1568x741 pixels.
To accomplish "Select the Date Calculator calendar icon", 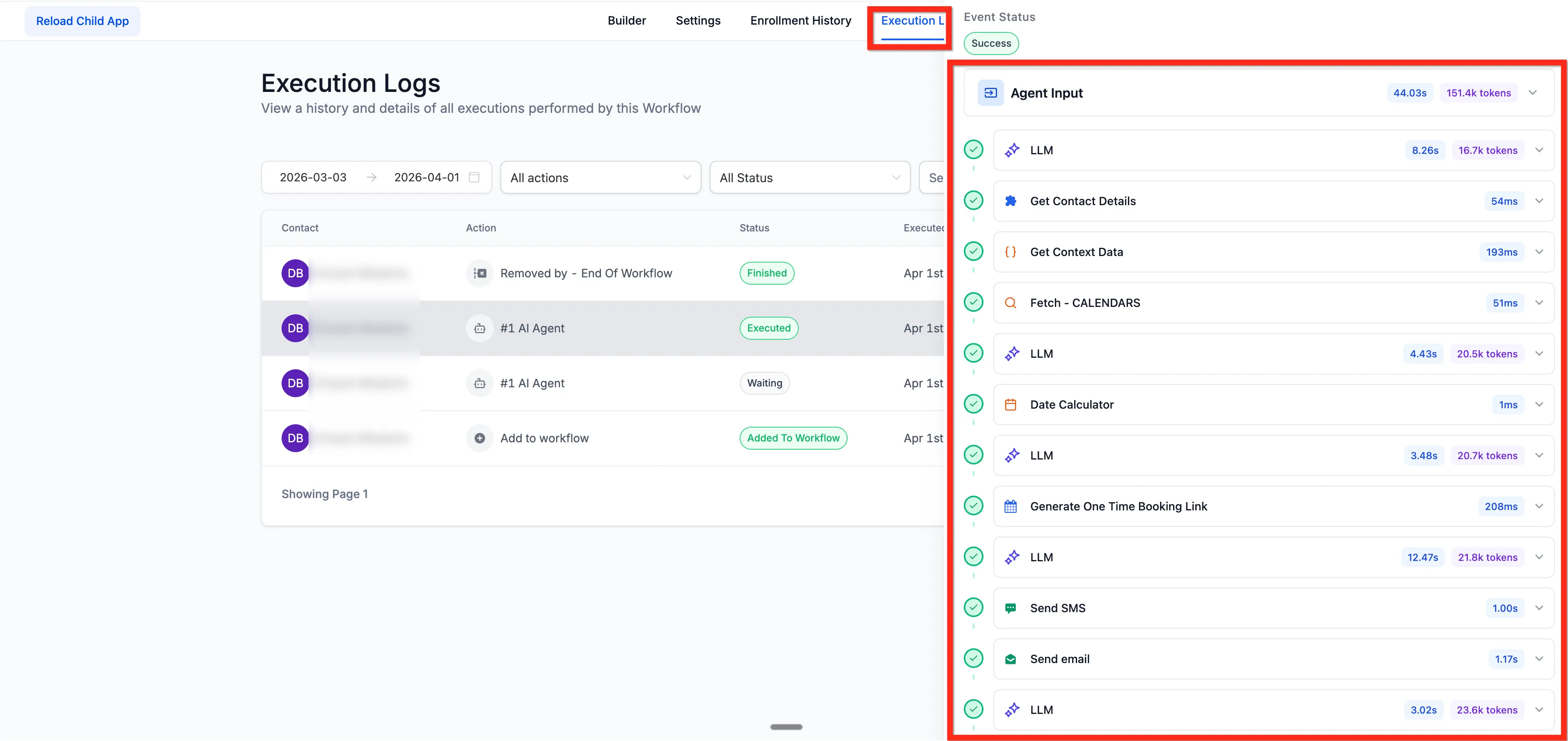I will coord(1011,404).
